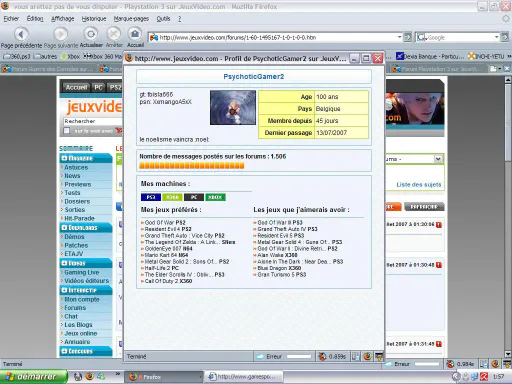Toggle the 'sur le web avec' checkbox

pyautogui.click(x=67, y=131)
